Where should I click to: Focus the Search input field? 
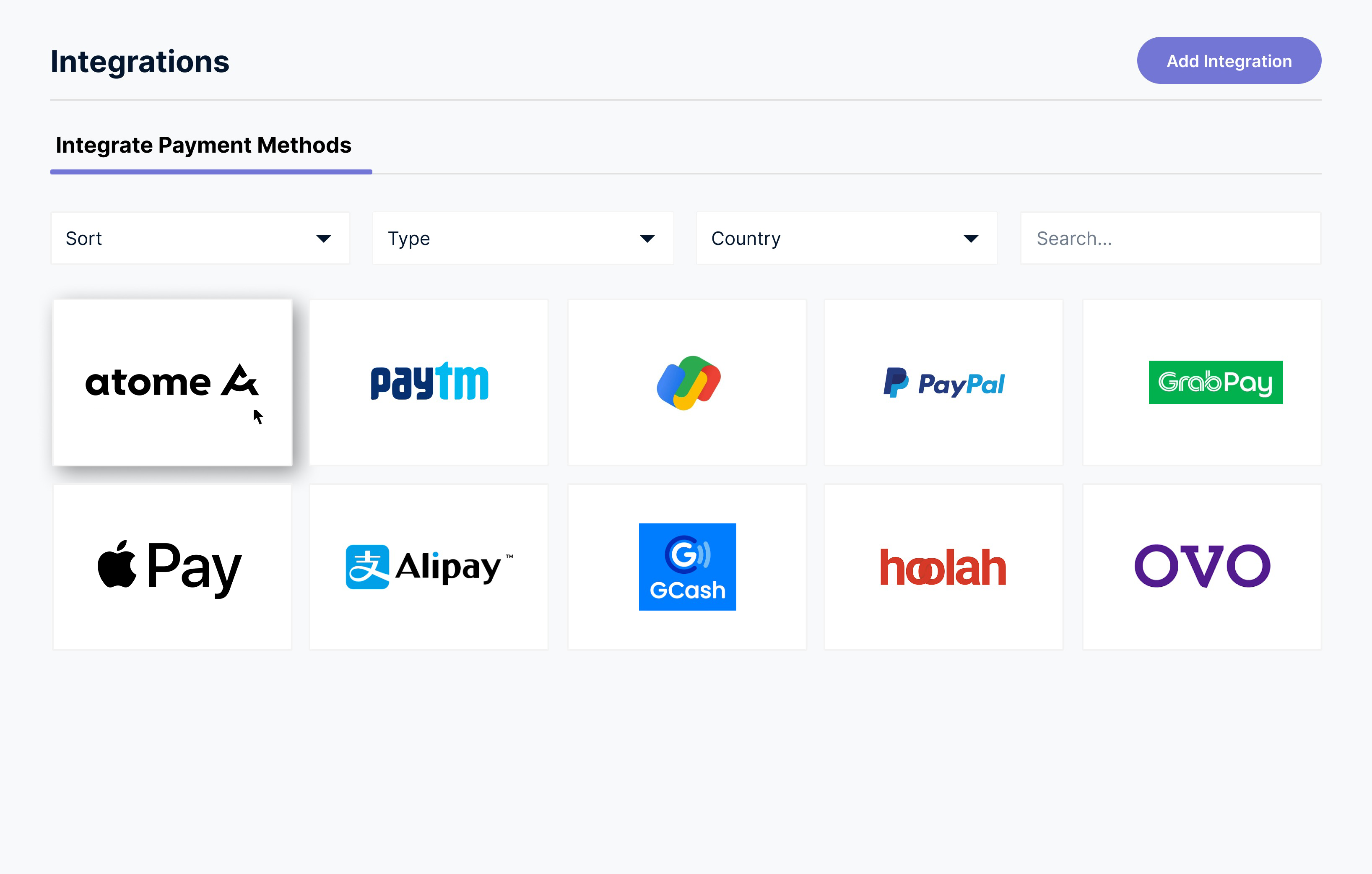(x=1170, y=238)
